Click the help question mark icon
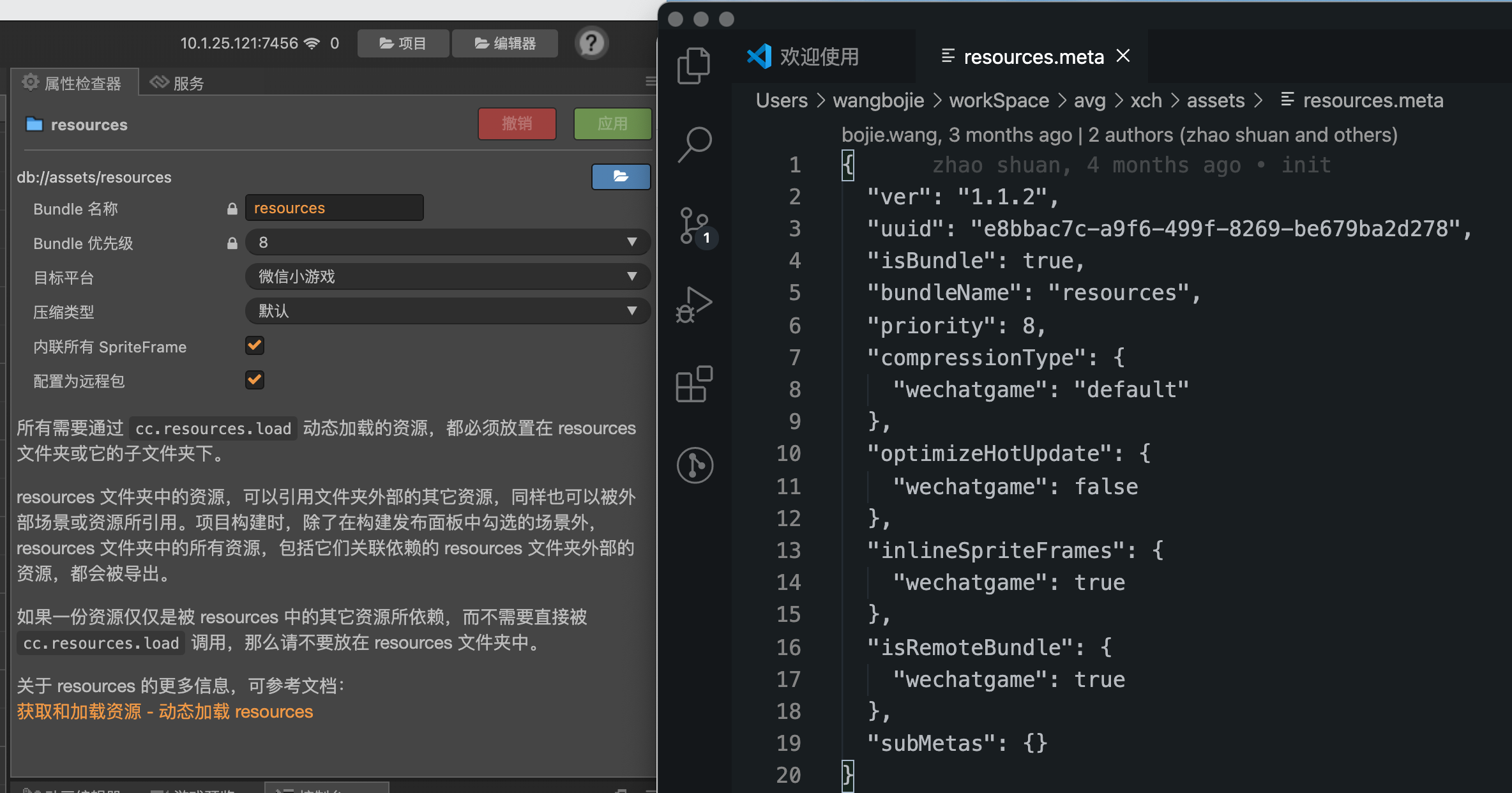1512x793 pixels. [591, 43]
